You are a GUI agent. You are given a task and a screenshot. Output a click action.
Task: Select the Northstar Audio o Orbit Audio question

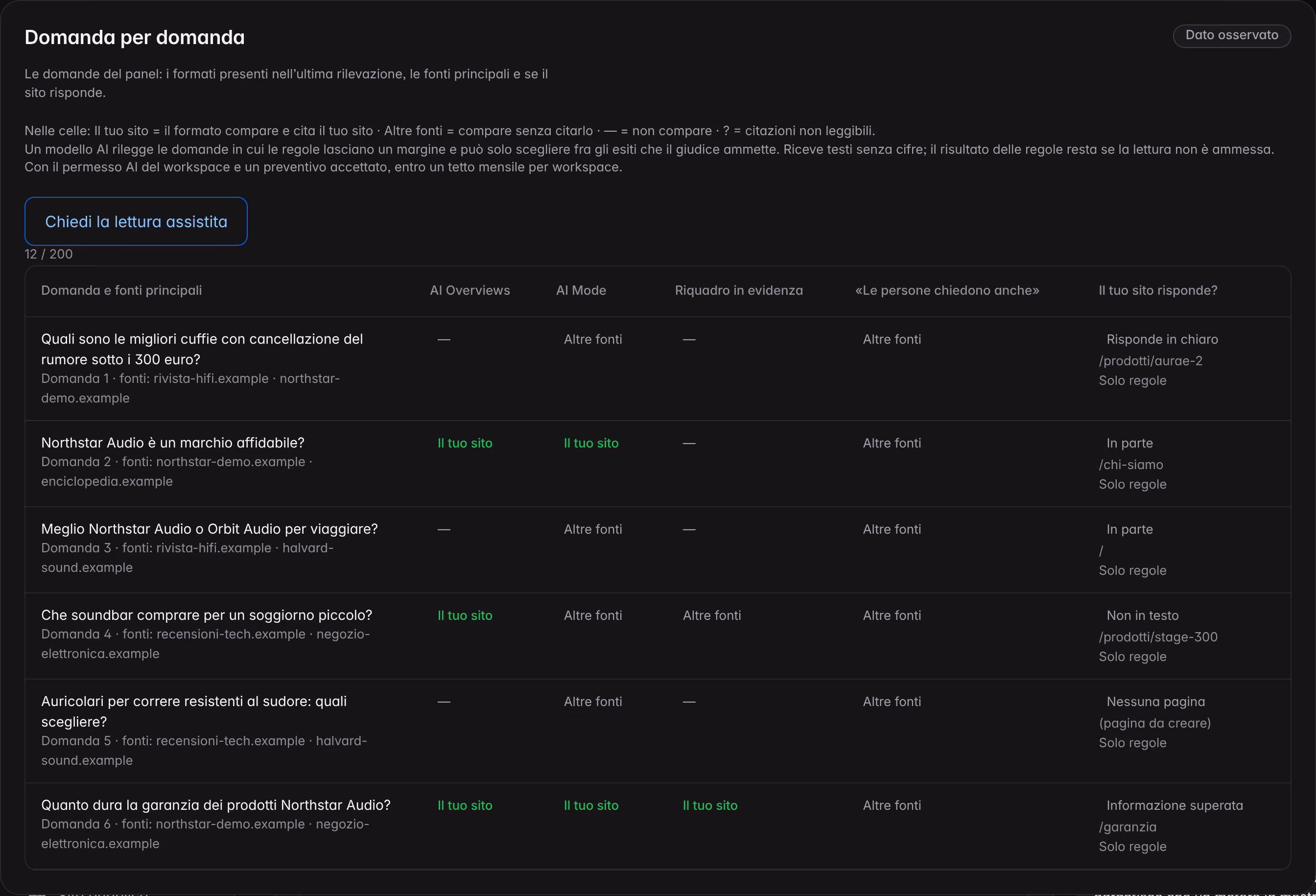pyautogui.click(x=209, y=529)
